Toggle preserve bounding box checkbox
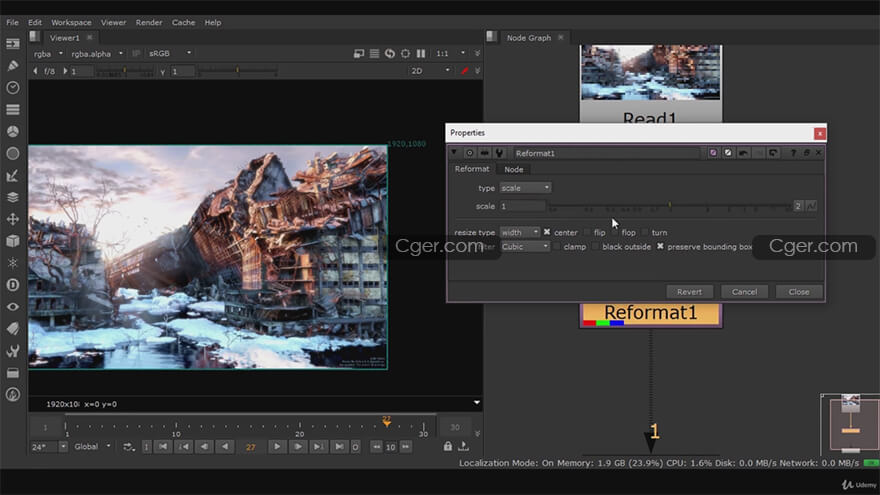 (660, 246)
